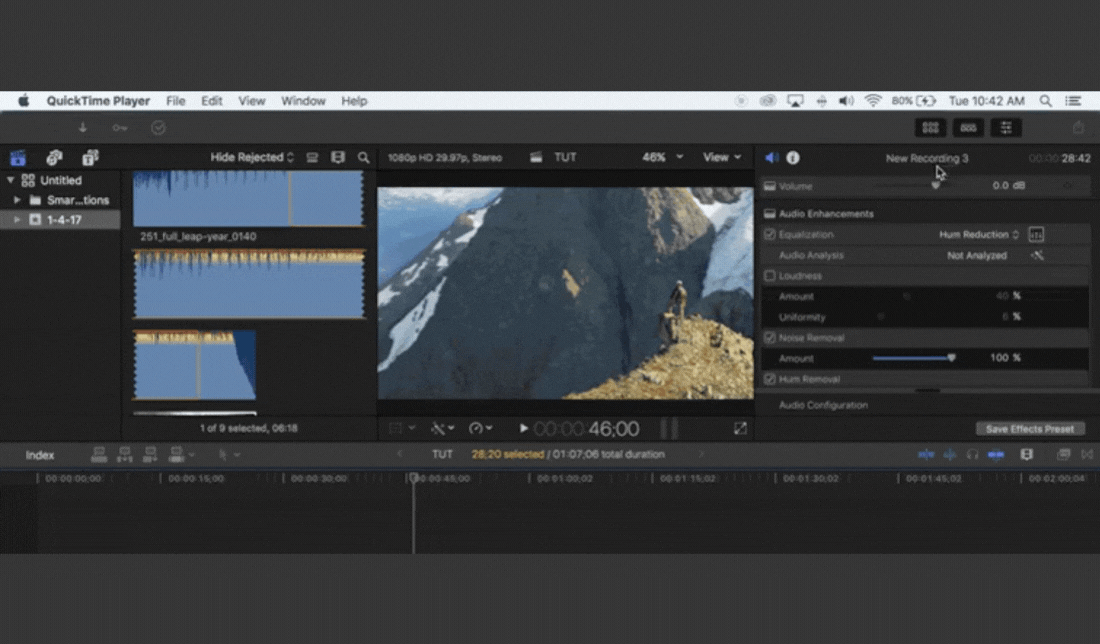Click the Save Effects Preset button
Image resolution: width=1100 pixels, height=644 pixels.
point(1029,429)
